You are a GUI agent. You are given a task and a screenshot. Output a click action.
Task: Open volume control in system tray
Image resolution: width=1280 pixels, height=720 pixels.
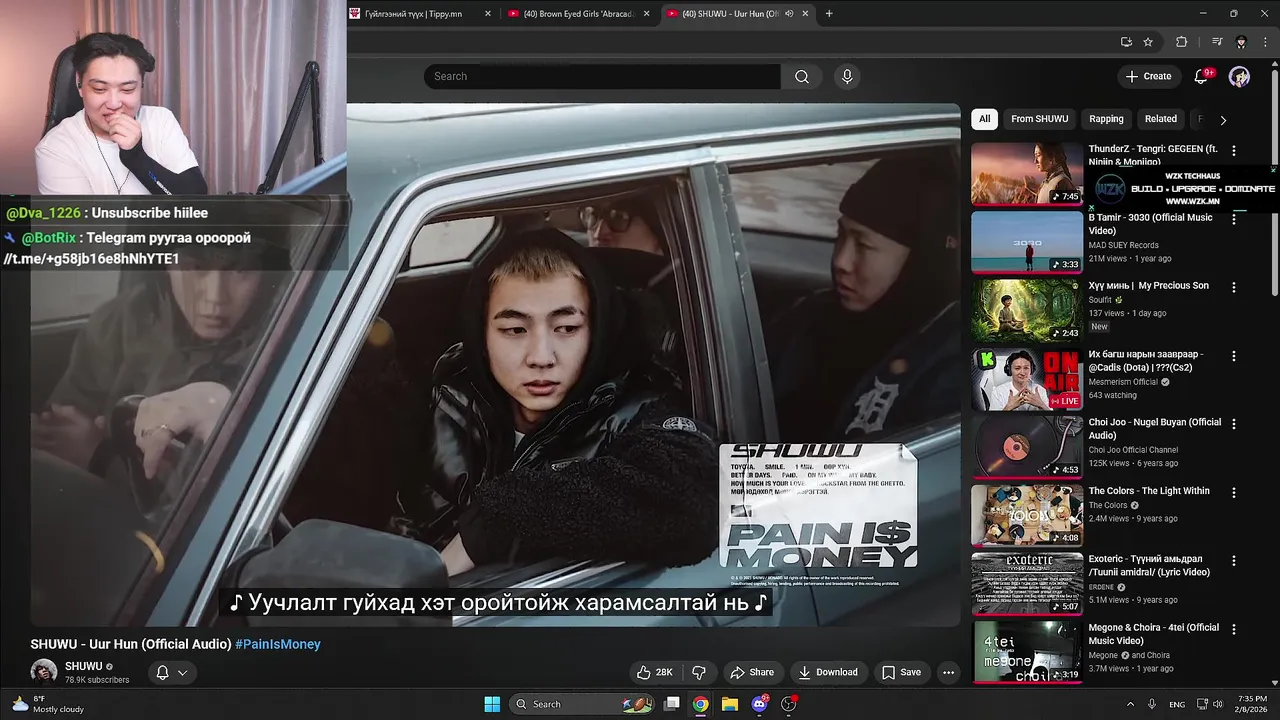coord(1219,704)
